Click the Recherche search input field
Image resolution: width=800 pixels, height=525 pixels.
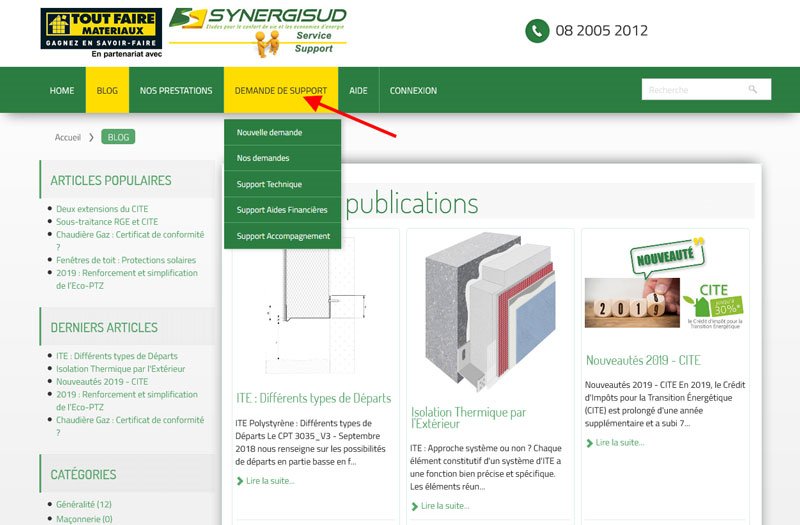tap(692, 90)
